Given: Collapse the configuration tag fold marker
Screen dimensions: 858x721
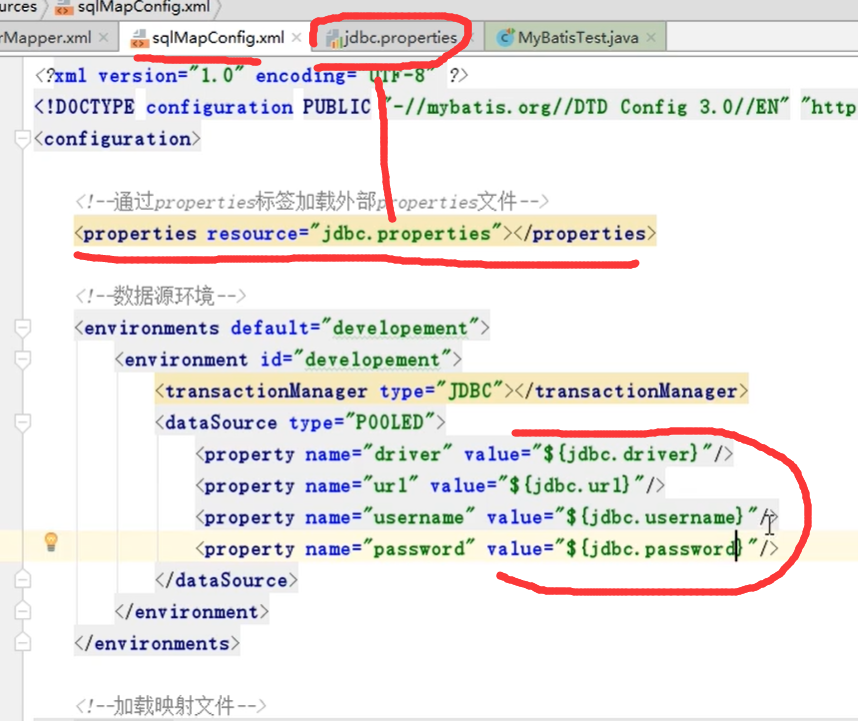Looking at the screenshot, I should point(22,139).
